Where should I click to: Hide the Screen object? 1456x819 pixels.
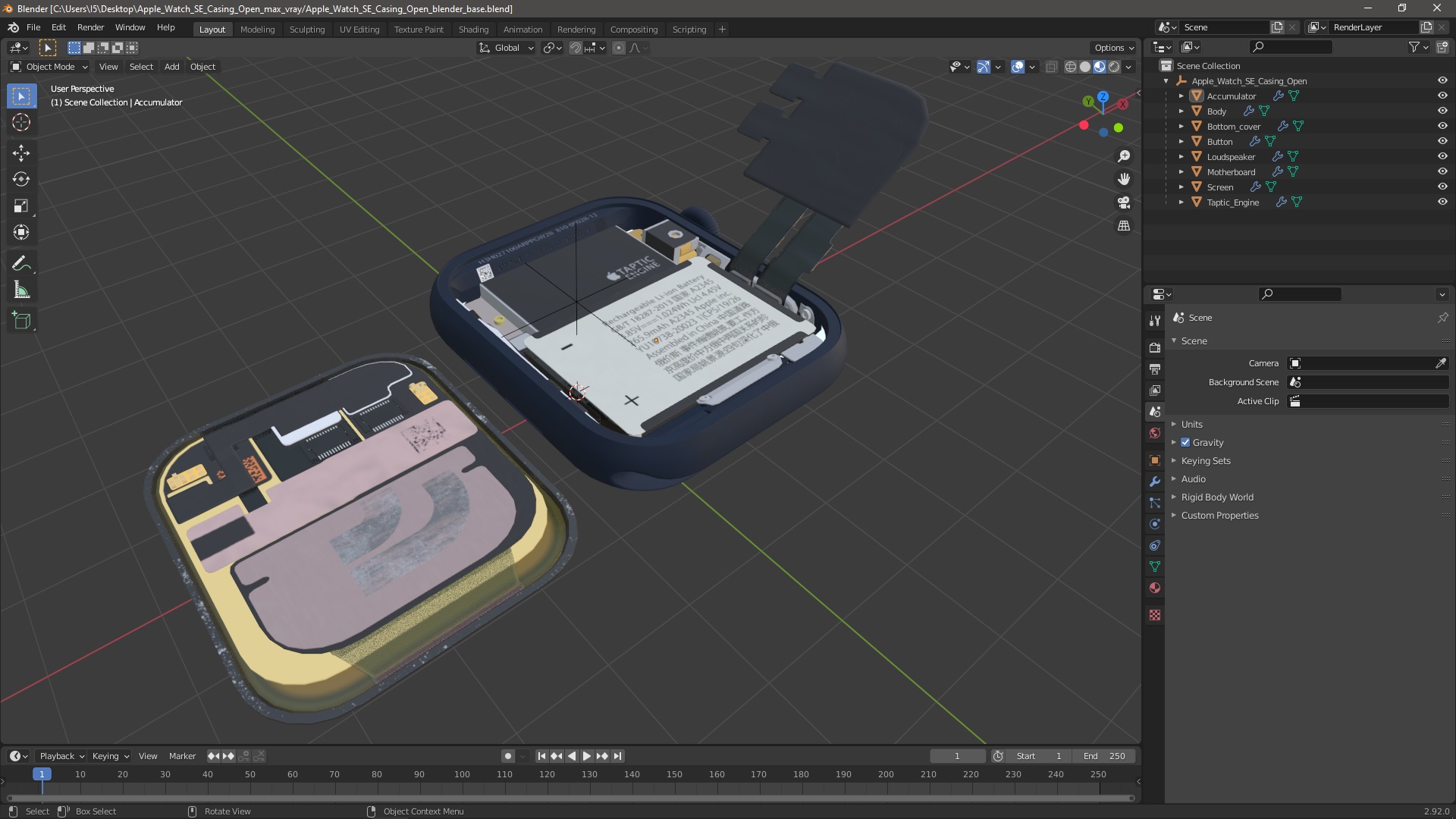point(1442,187)
